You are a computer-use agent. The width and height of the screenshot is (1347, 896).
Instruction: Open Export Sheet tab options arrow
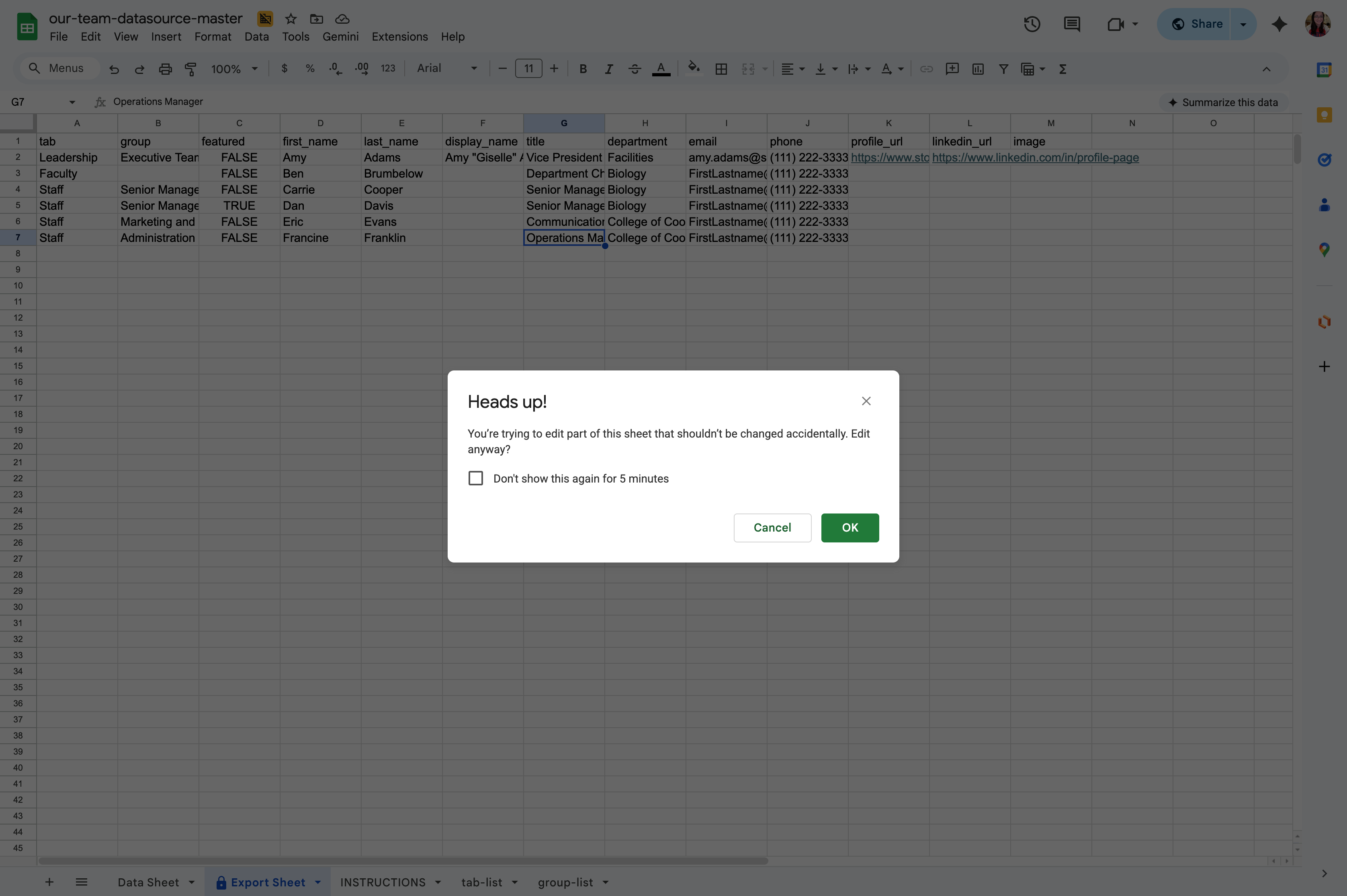pyautogui.click(x=318, y=882)
